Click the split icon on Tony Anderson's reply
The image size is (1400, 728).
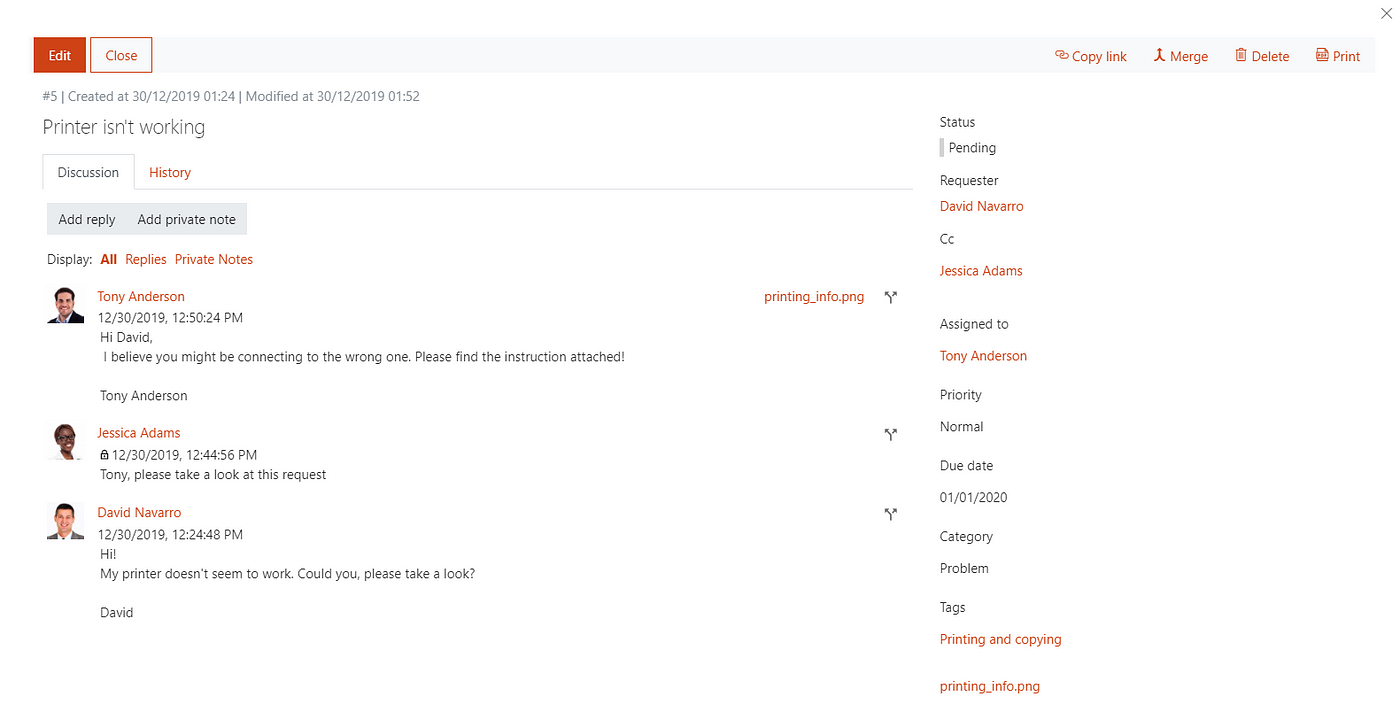point(891,297)
